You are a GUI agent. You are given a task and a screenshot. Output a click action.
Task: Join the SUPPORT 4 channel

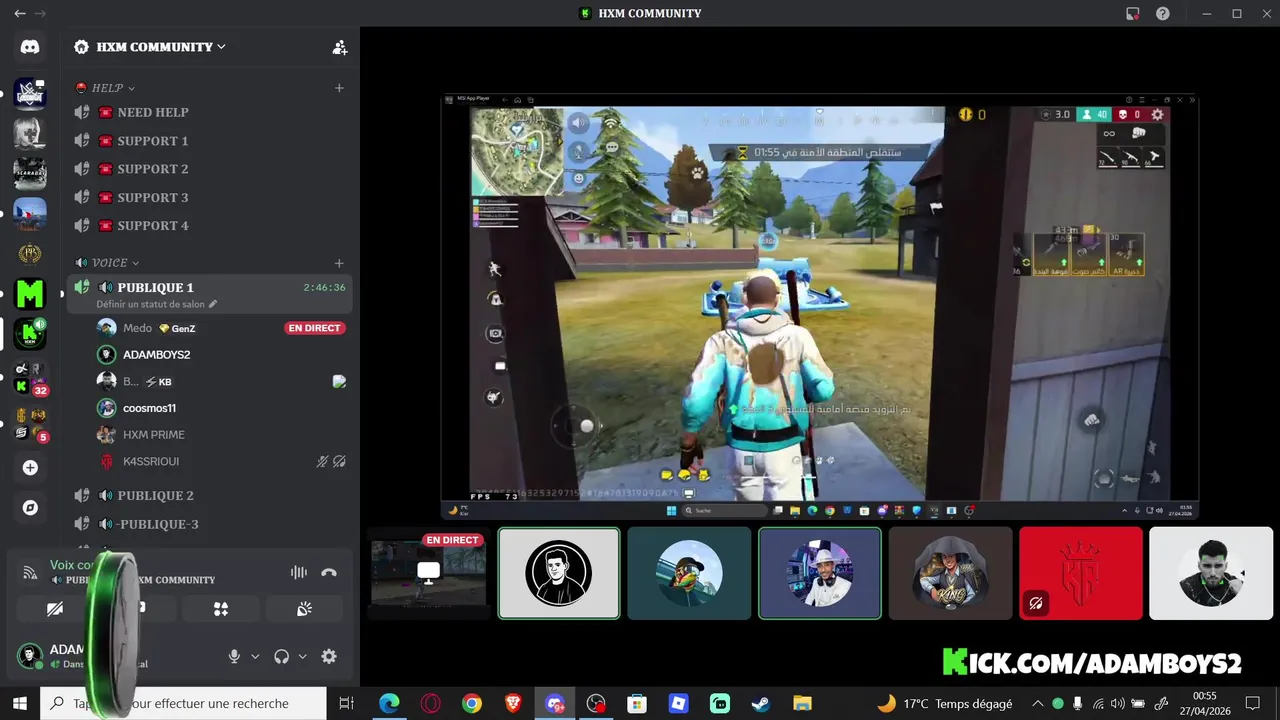(x=210, y=225)
